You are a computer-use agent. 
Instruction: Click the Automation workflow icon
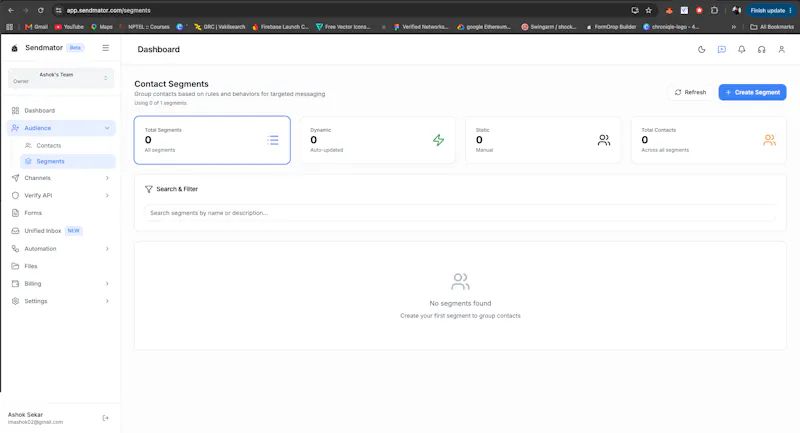point(15,249)
